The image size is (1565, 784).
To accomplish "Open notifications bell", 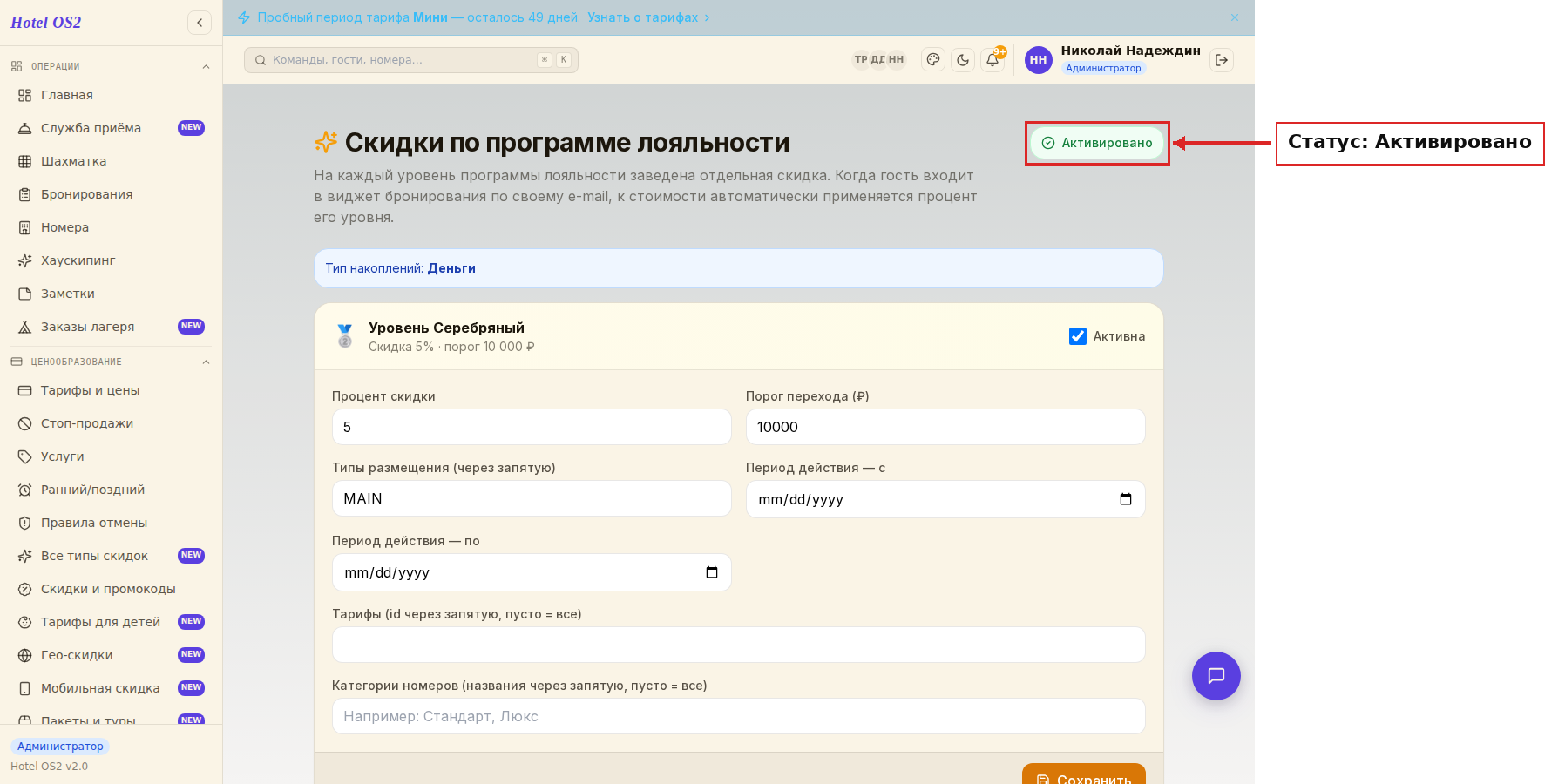I will pos(993,60).
